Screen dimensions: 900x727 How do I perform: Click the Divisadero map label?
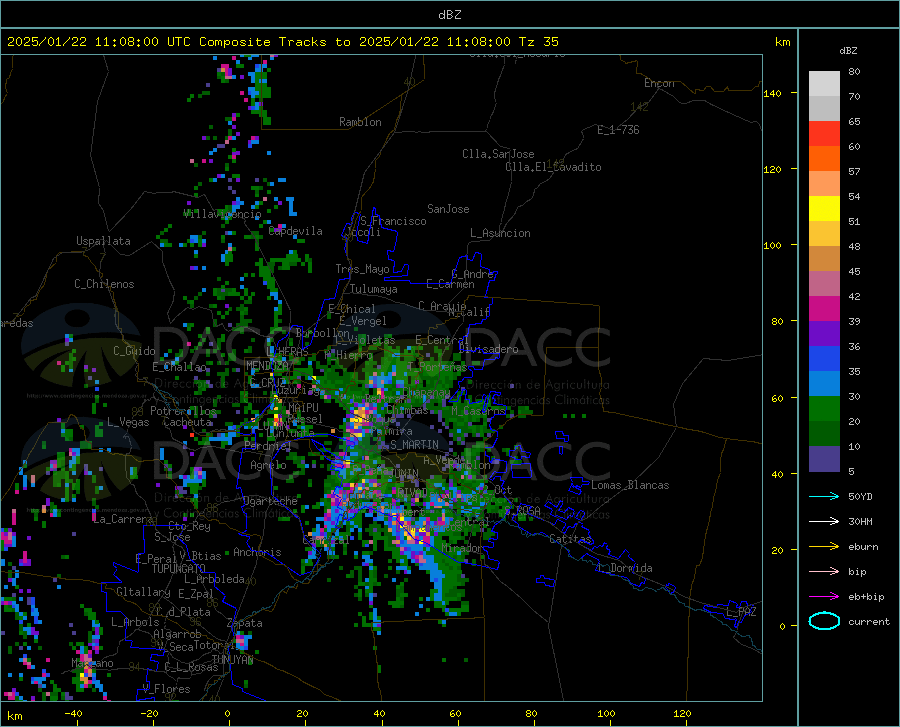coord(488,349)
